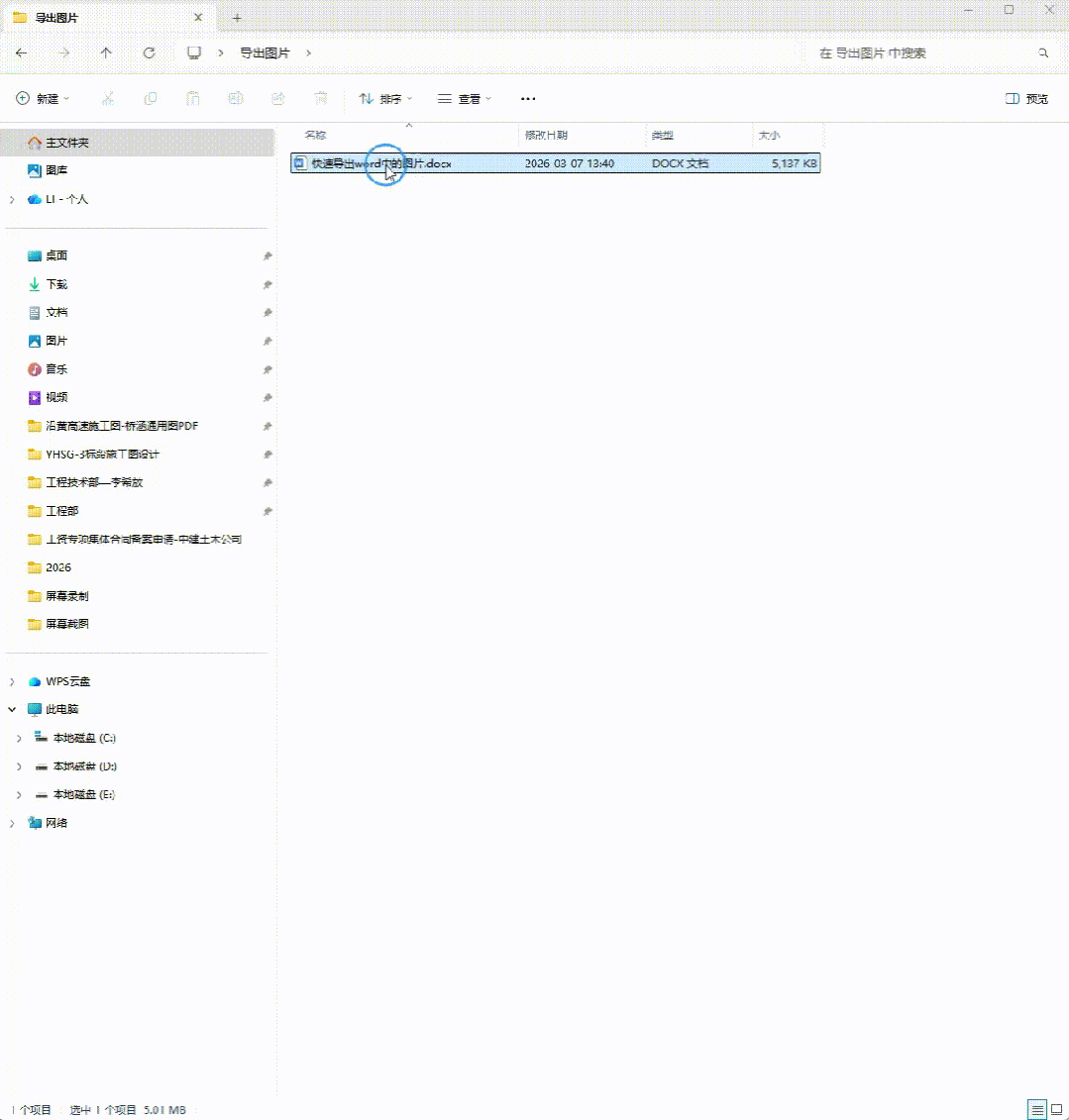Expand the WPS云盘 tree node
The height and width of the screenshot is (1120, 1069).
[12, 681]
